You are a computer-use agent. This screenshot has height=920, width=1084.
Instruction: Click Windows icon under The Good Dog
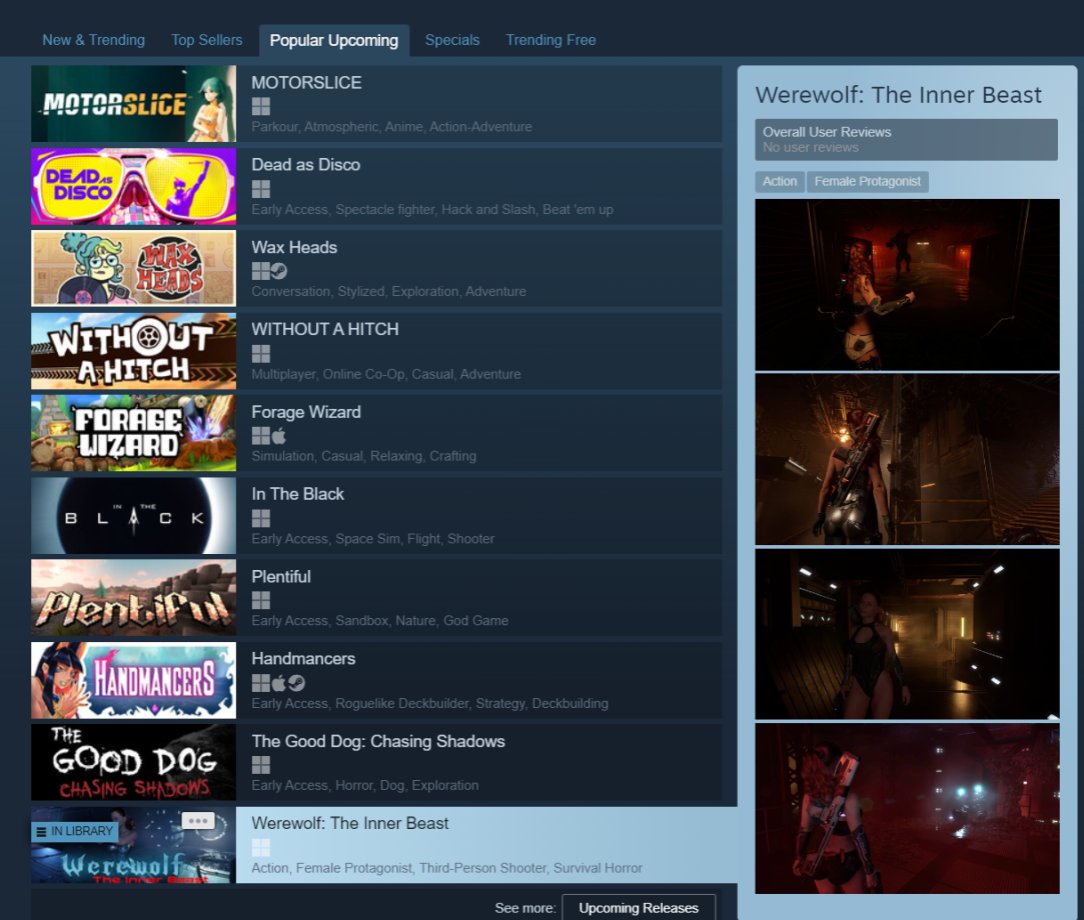point(261,764)
